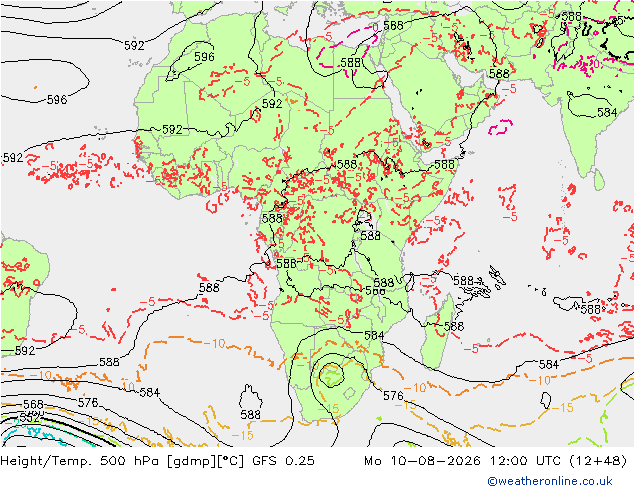This screenshot has height=490, width=634.
Task: Click the "12:00 UTC" time text
Action: click(525, 460)
